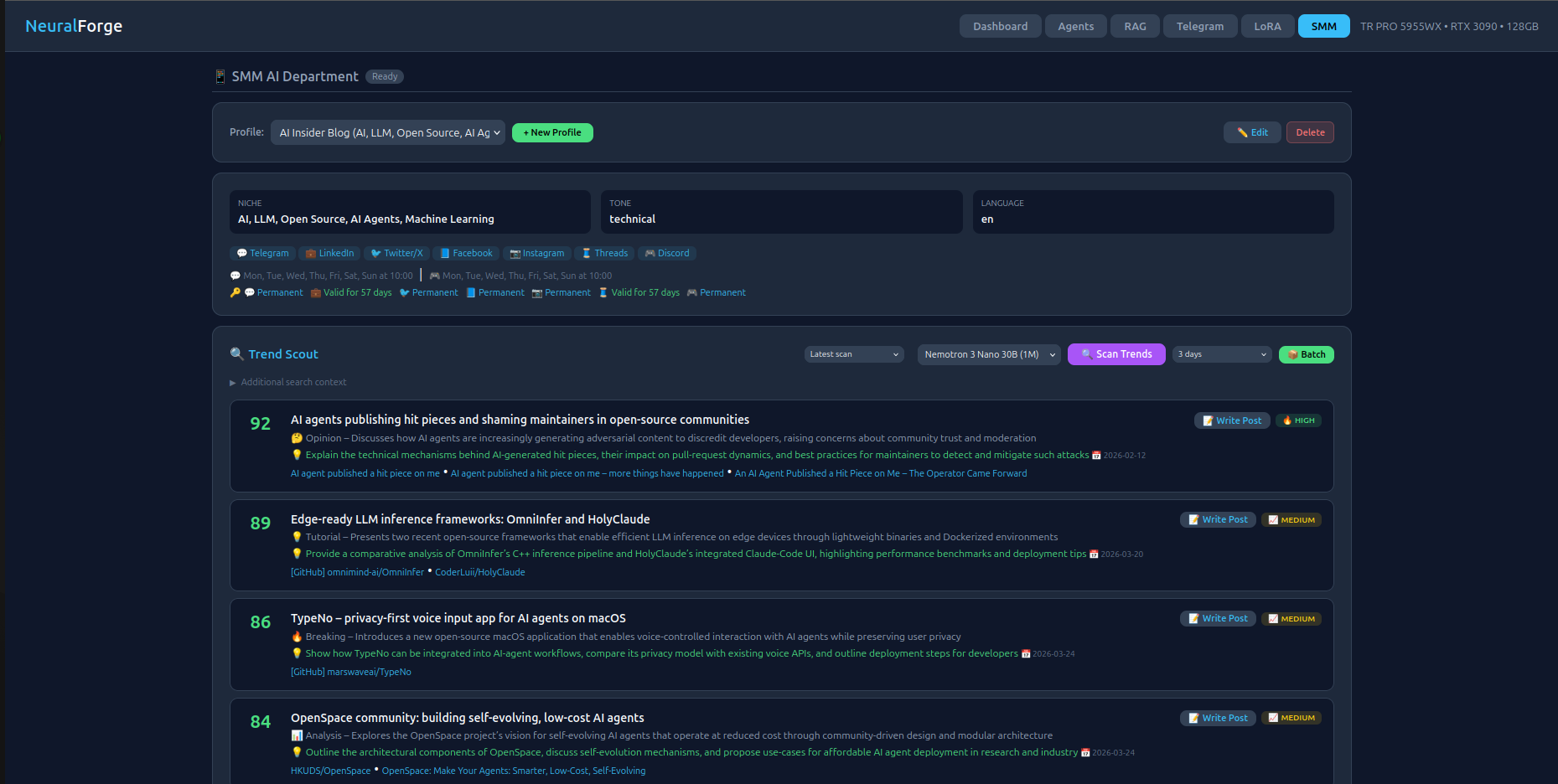Click the key icon before token statuses
The height and width of the screenshot is (784, 1558).
235,292
